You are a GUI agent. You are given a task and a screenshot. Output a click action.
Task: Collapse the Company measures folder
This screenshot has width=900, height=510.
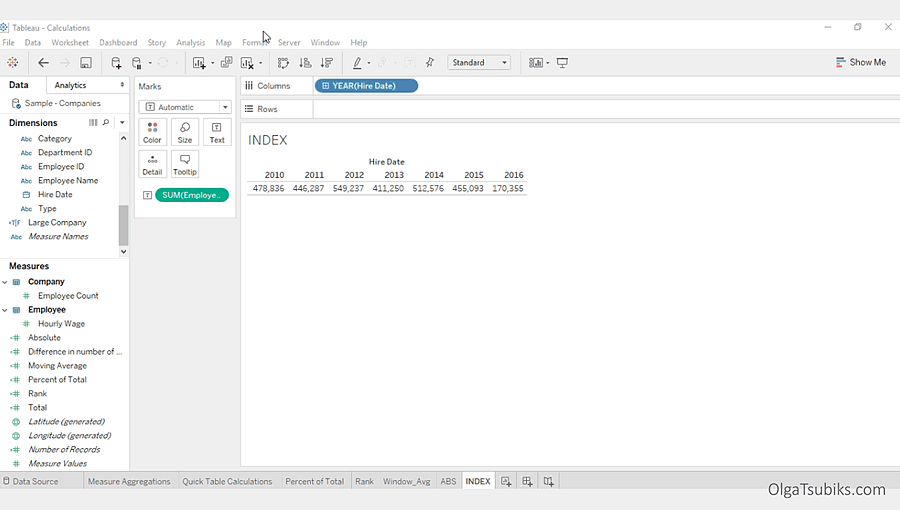pyautogui.click(x=5, y=282)
